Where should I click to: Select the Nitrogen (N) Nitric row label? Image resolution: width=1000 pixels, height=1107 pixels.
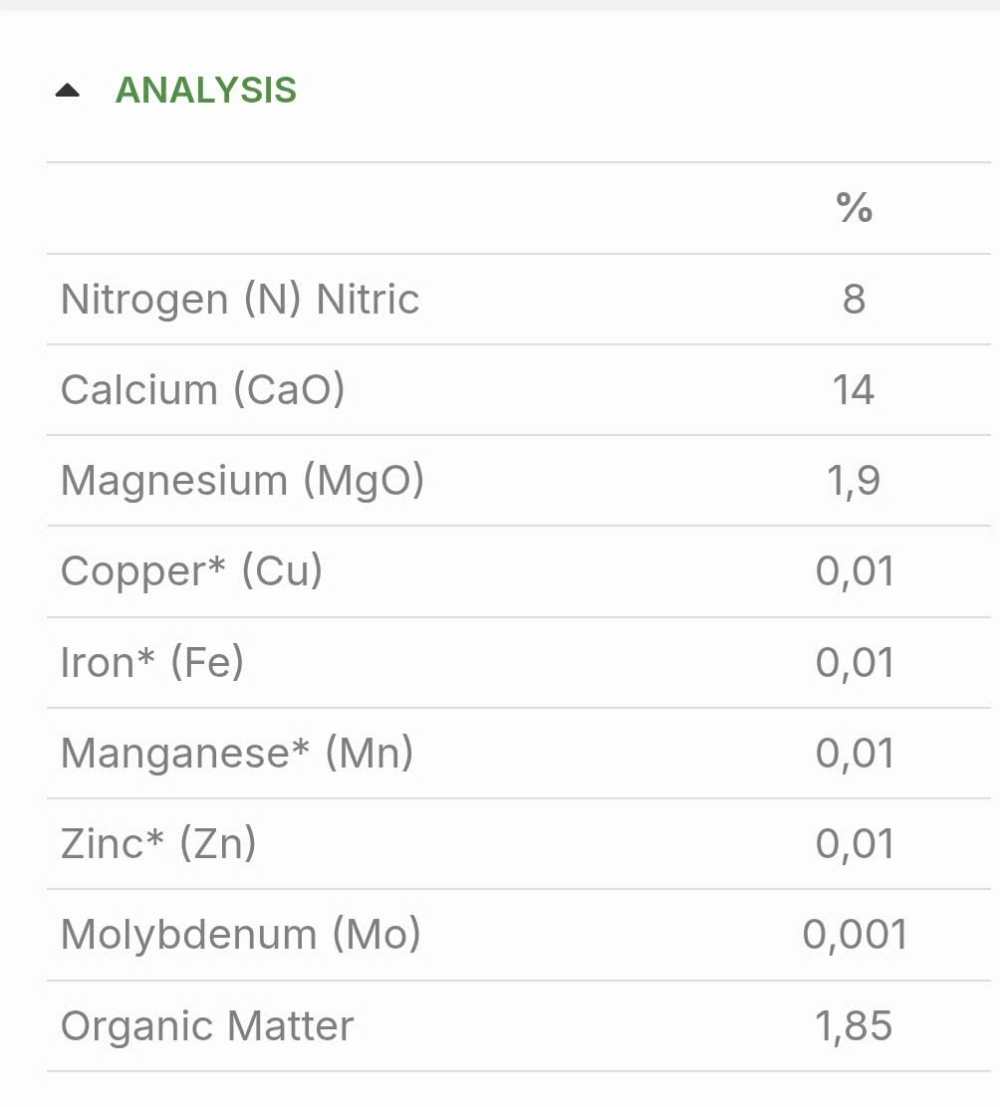[240, 299]
